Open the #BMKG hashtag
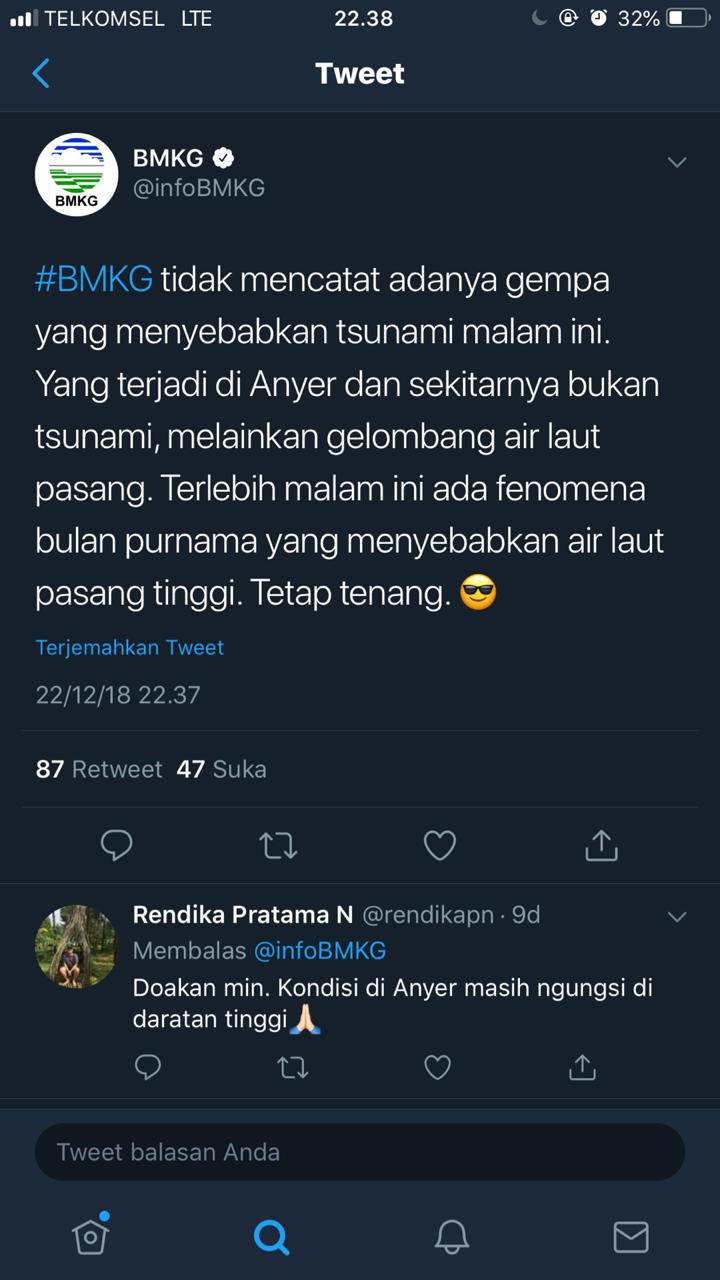 click(x=94, y=279)
